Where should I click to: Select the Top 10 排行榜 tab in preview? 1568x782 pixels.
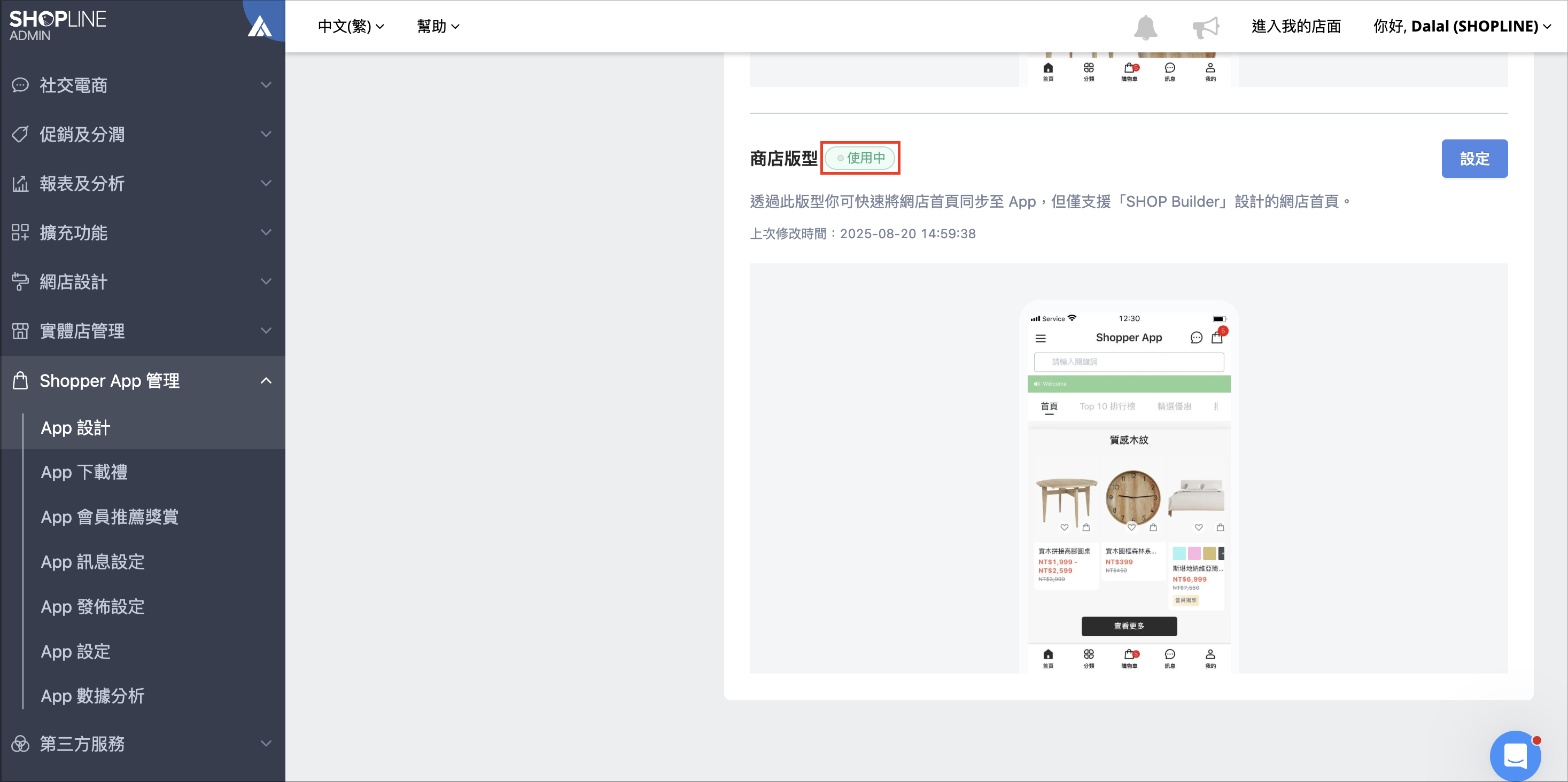pos(1107,406)
